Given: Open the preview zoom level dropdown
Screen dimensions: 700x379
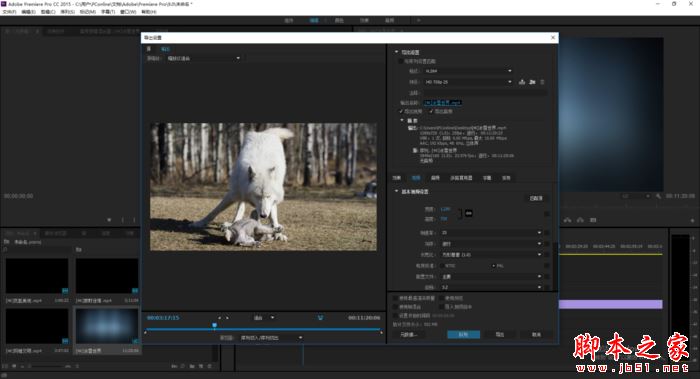Looking at the screenshot, I should (264, 318).
